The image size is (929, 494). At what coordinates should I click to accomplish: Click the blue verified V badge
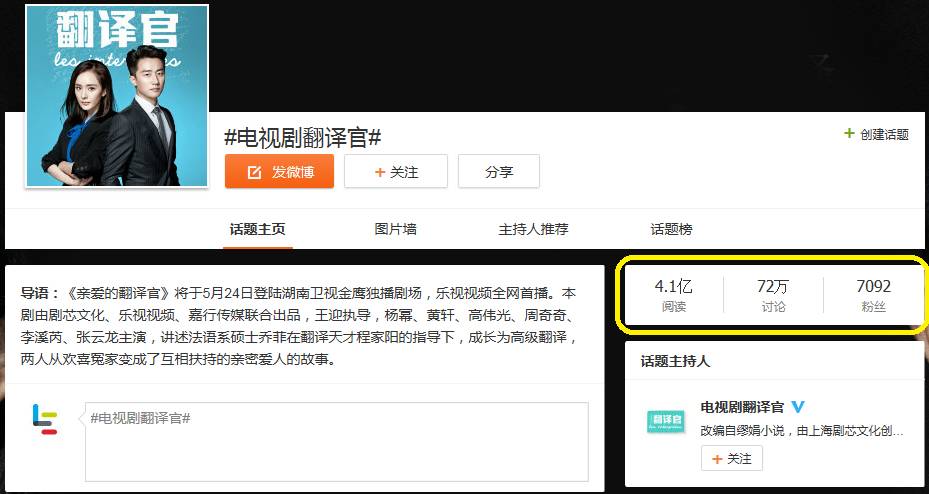tap(798, 407)
